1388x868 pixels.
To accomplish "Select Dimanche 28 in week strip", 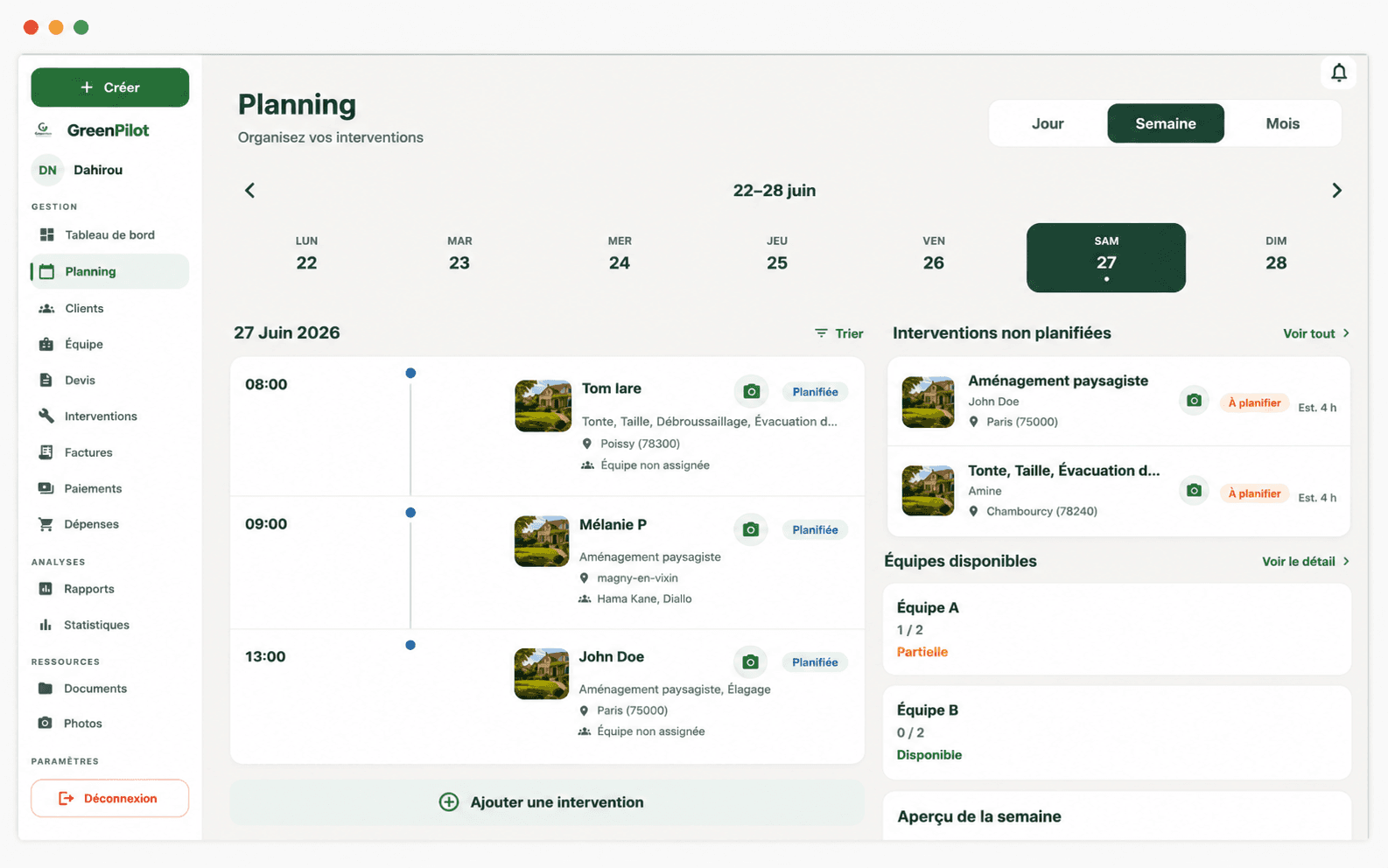I will (x=1276, y=255).
